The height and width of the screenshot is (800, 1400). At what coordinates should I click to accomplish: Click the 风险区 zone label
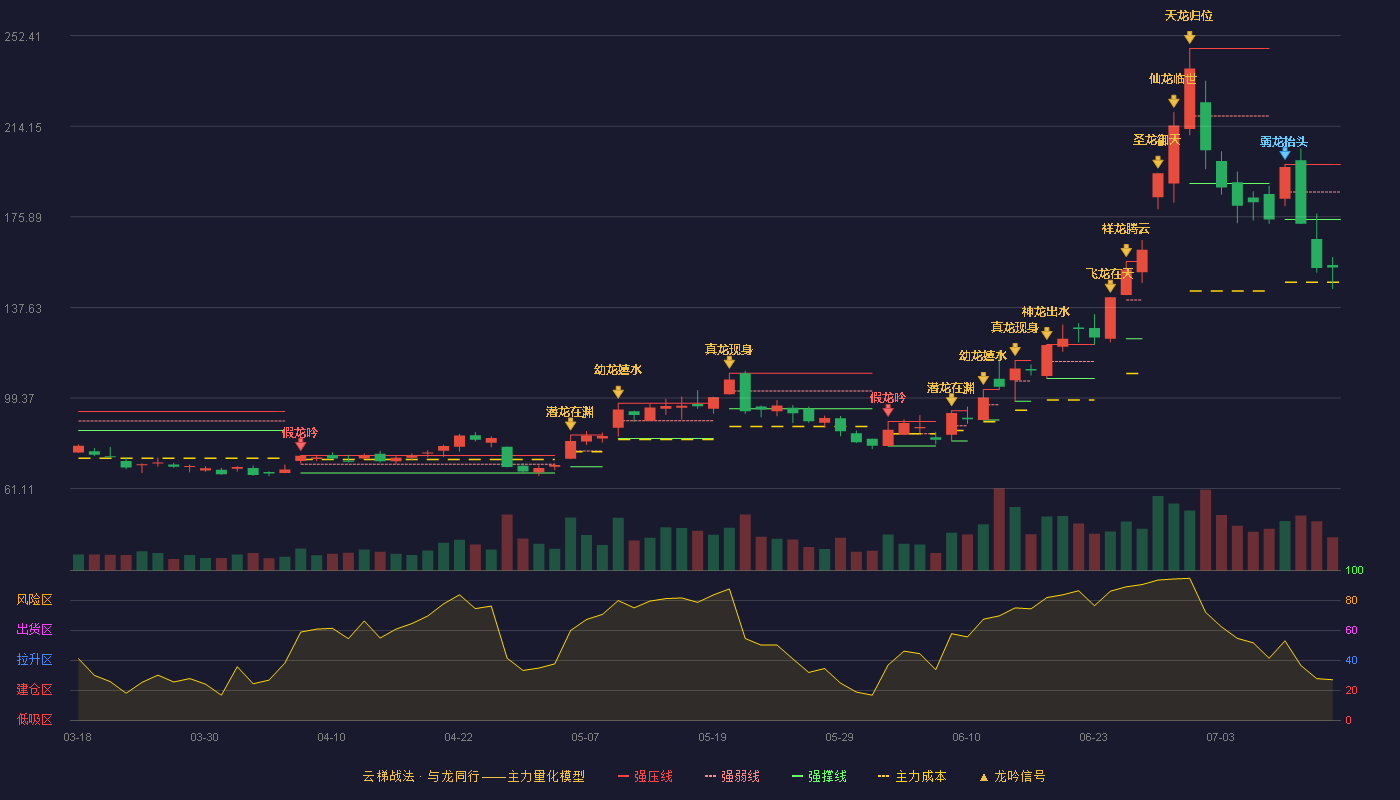coord(35,600)
